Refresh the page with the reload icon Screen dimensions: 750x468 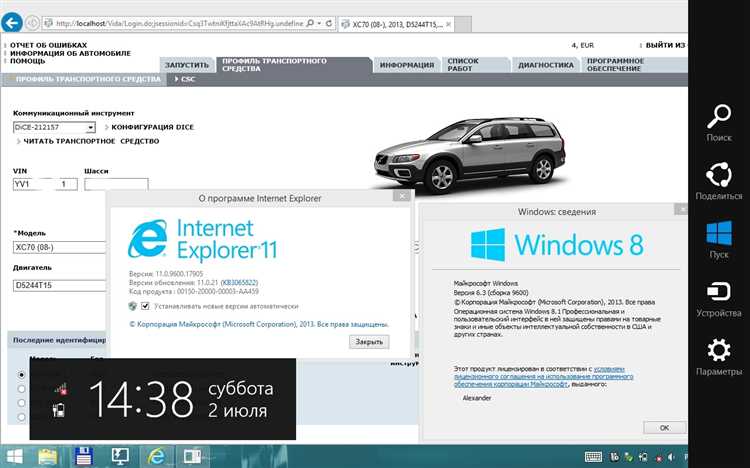coord(329,23)
